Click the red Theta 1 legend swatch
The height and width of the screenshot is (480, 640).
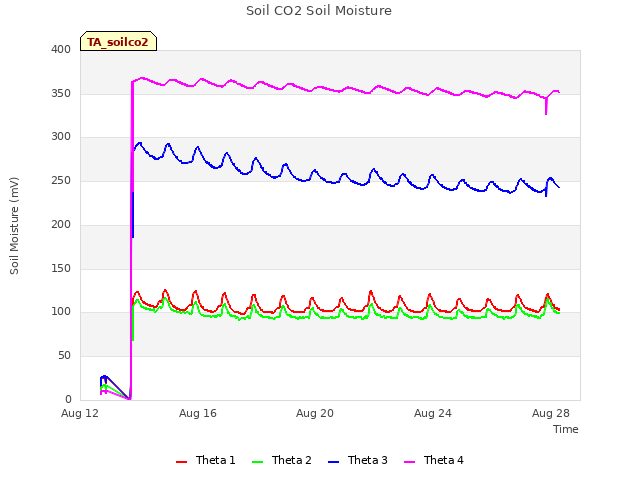181,462
